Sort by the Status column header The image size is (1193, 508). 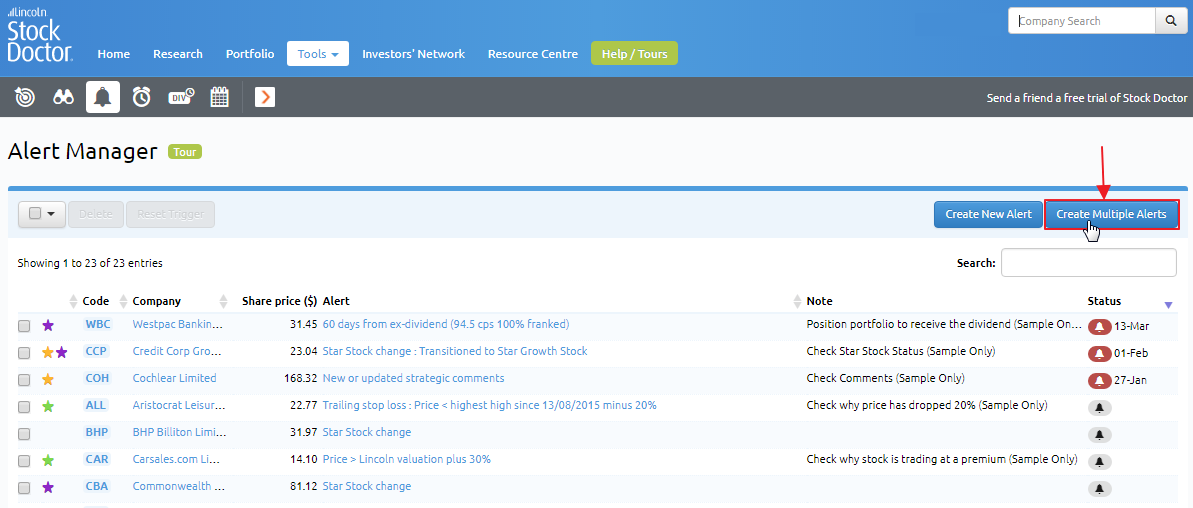click(x=1104, y=301)
